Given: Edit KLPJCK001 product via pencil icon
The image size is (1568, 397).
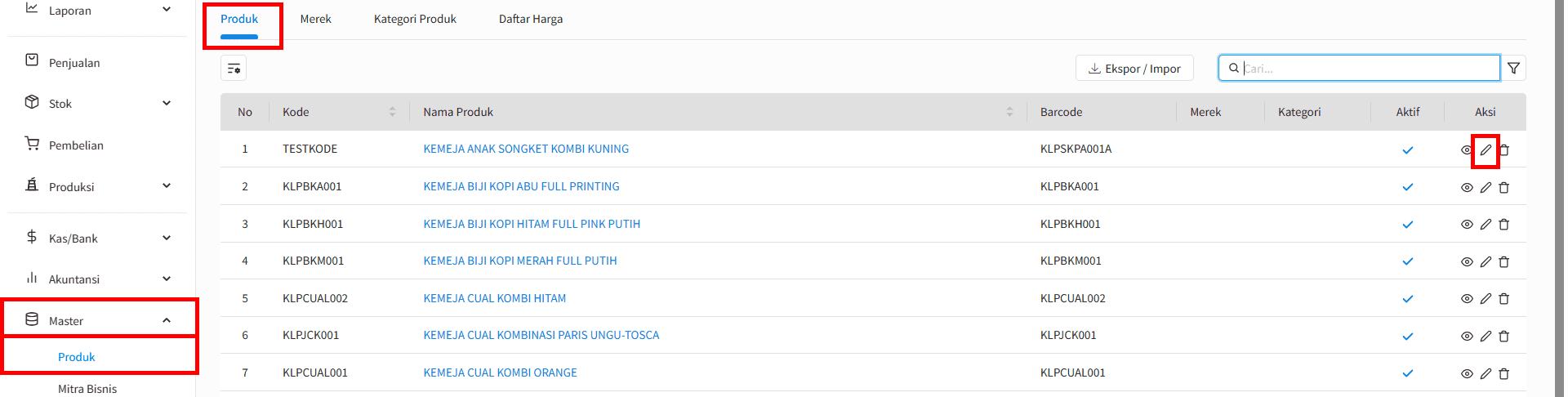Looking at the screenshot, I should coord(1486,336).
